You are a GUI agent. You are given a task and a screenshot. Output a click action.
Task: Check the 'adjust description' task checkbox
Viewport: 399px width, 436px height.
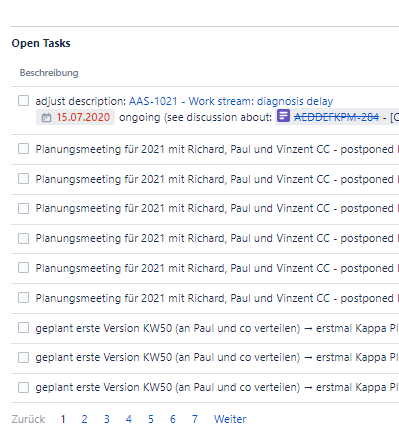pyautogui.click(x=23, y=101)
